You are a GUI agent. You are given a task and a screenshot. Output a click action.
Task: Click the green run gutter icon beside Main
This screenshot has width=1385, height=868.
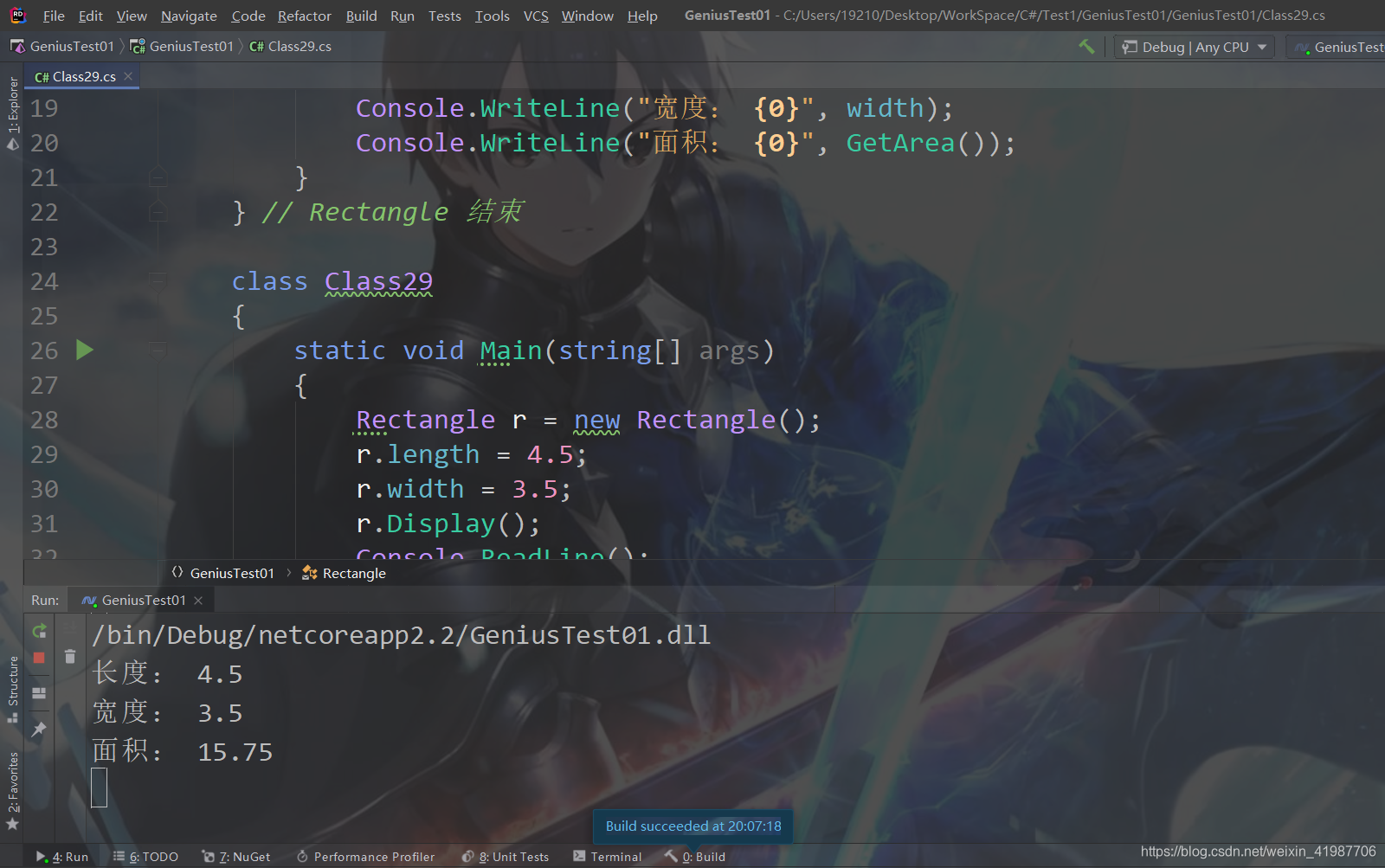click(x=85, y=350)
